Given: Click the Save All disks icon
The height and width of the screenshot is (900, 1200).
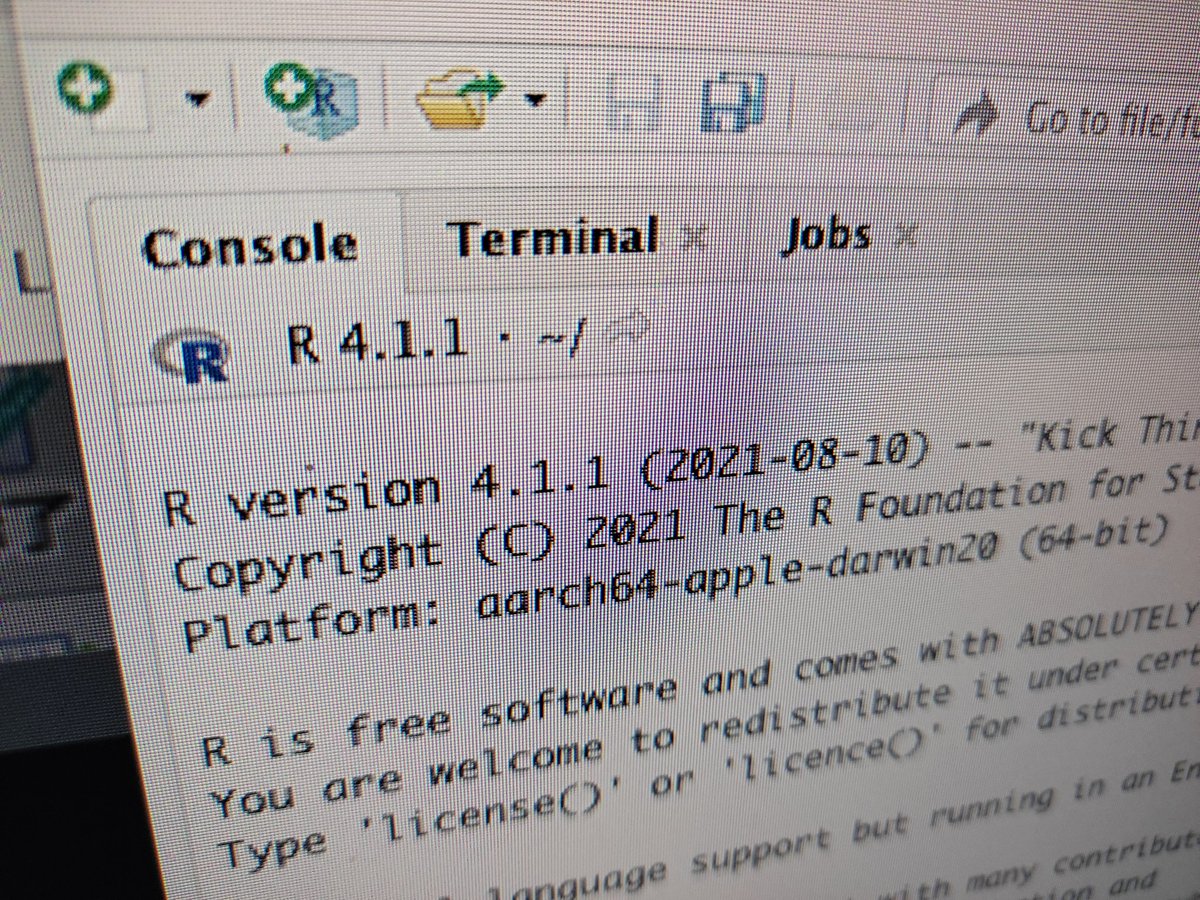Looking at the screenshot, I should tap(732, 102).
